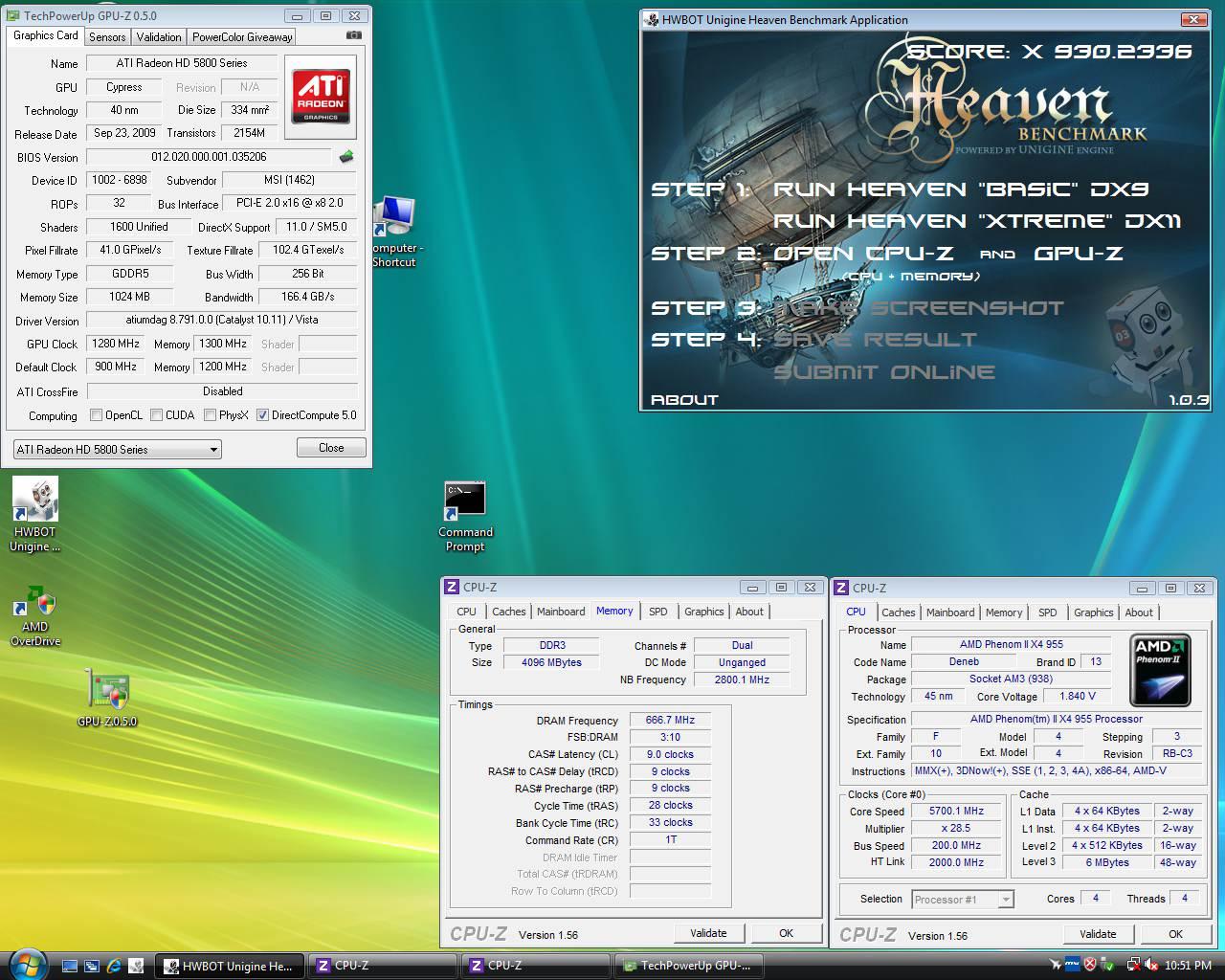Expand the ATI Radeon HD 5800 Series dropdown
The width and height of the screenshot is (1225, 980).
click(214, 449)
